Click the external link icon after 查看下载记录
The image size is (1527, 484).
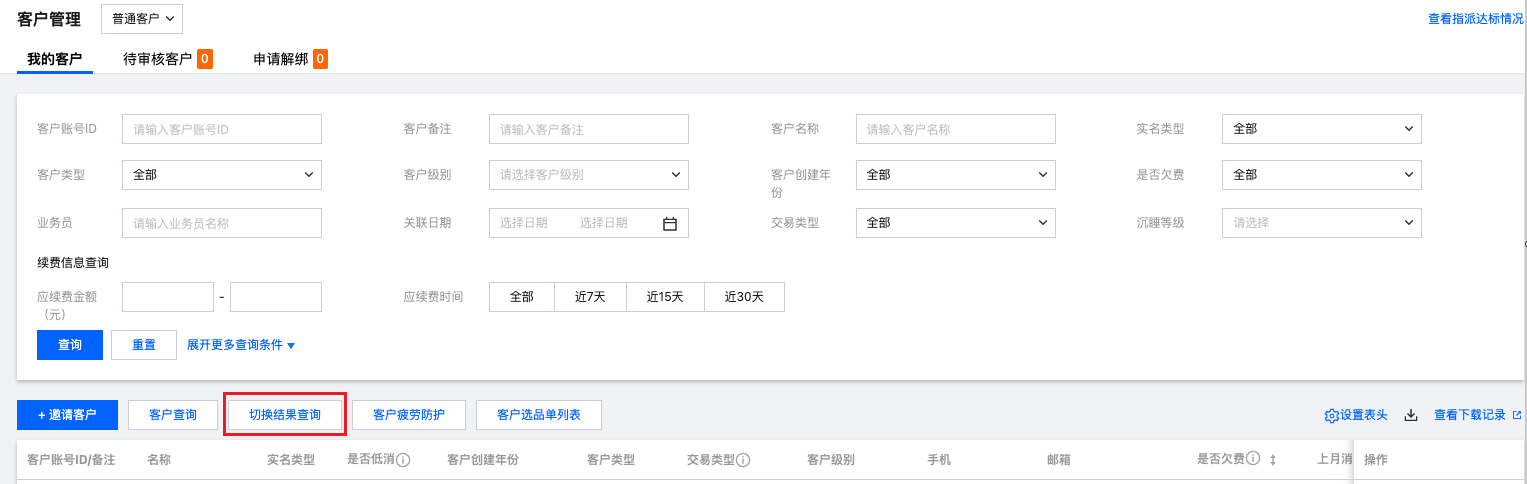click(1517, 415)
